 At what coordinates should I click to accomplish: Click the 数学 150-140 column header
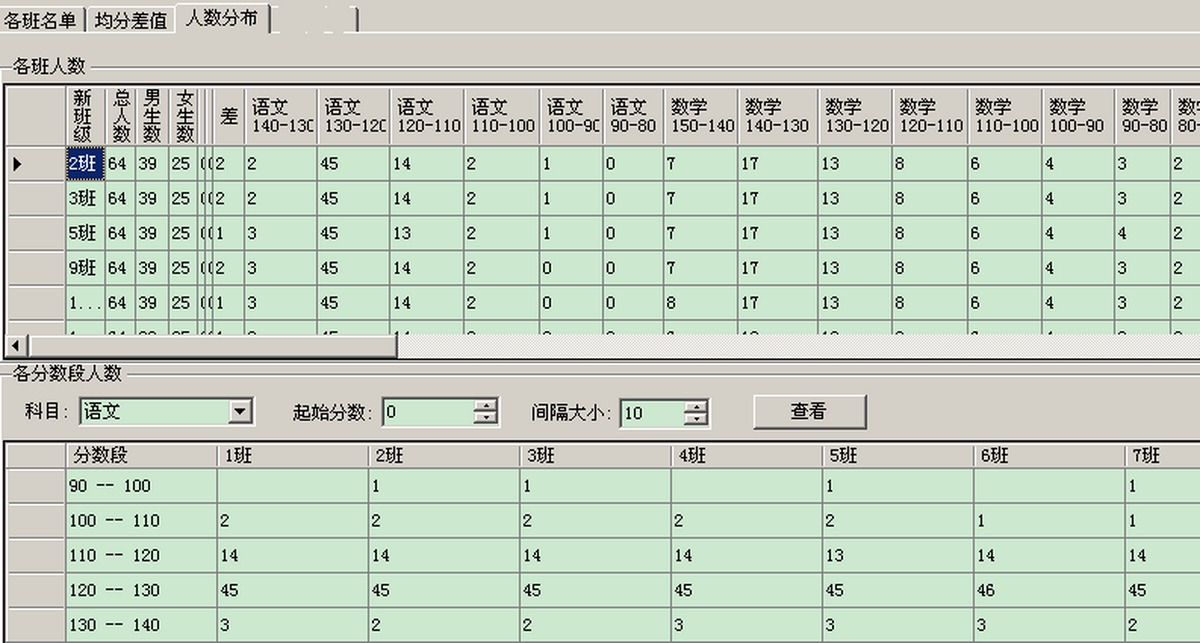701,116
